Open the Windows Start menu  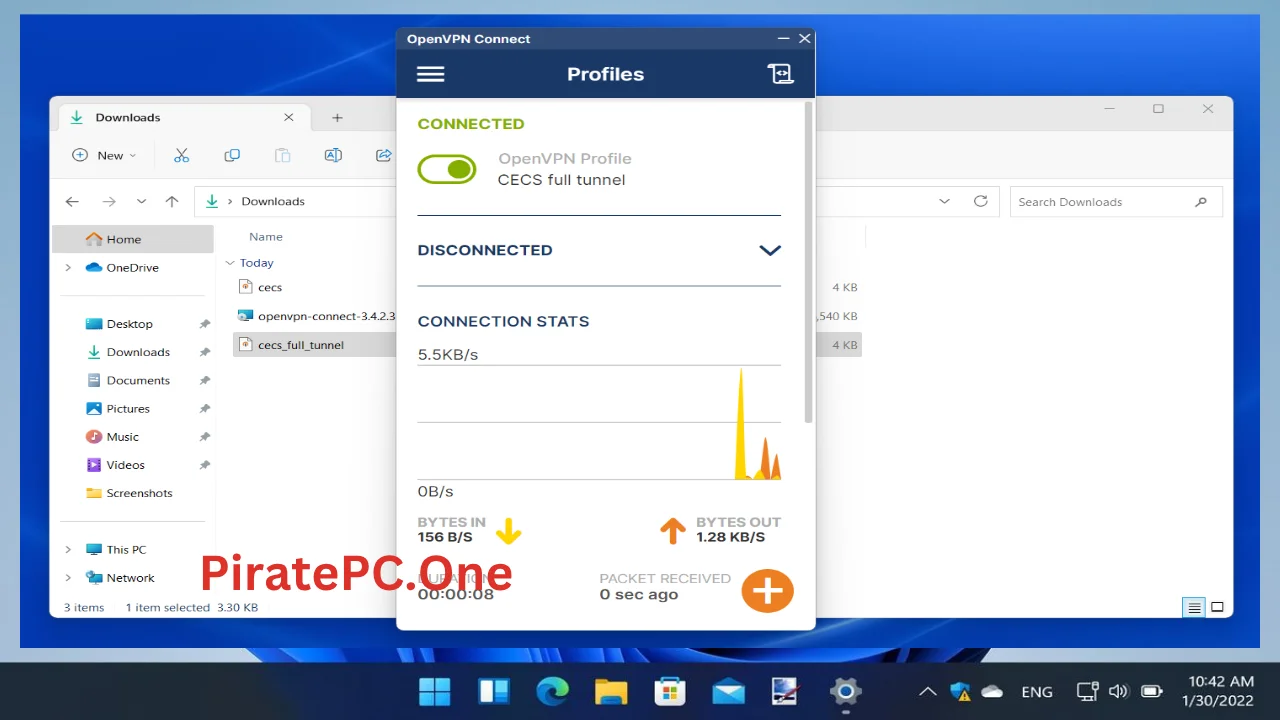pos(435,691)
